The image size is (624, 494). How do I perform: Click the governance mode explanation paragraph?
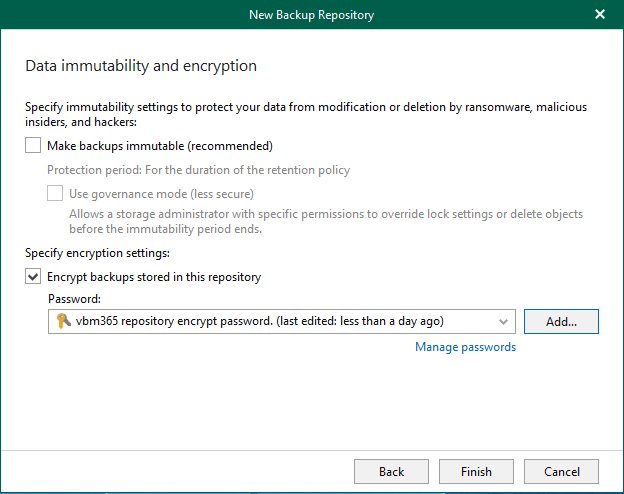pos(325,222)
